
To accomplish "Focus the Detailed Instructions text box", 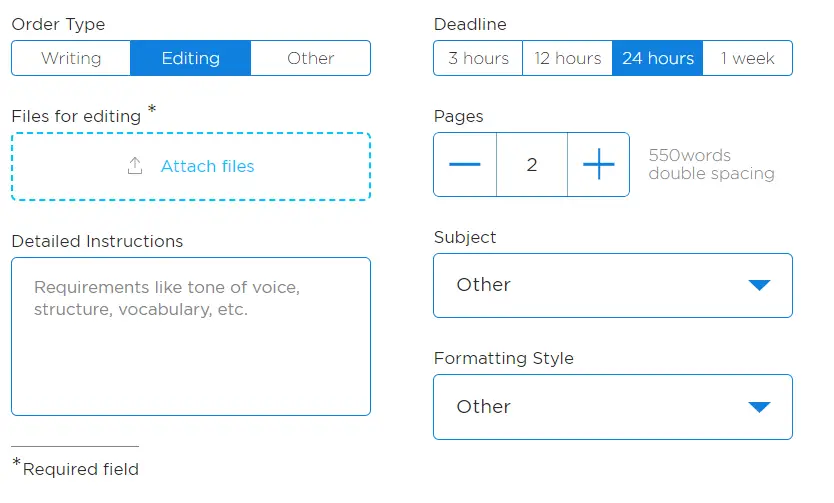I will (x=191, y=337).
